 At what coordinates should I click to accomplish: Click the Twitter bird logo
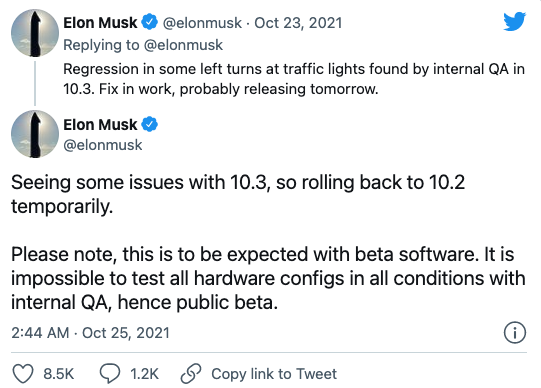514,21
